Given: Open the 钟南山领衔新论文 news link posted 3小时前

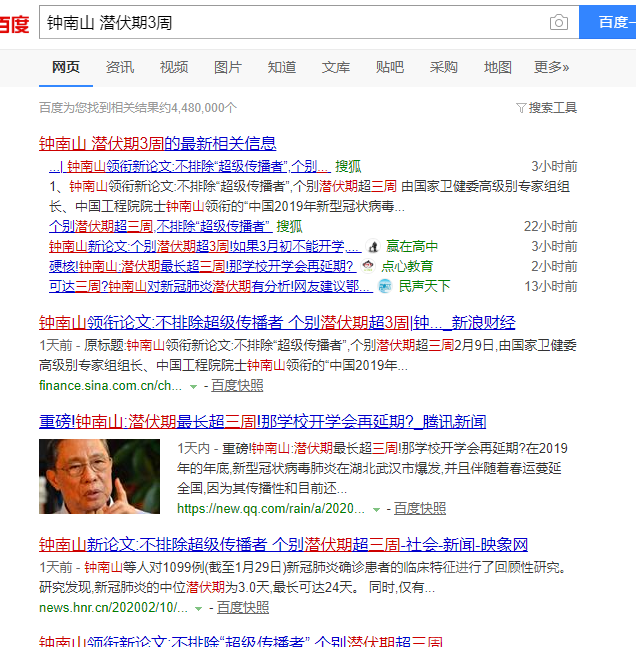Looking at the screenshot, I should (189, 167).
